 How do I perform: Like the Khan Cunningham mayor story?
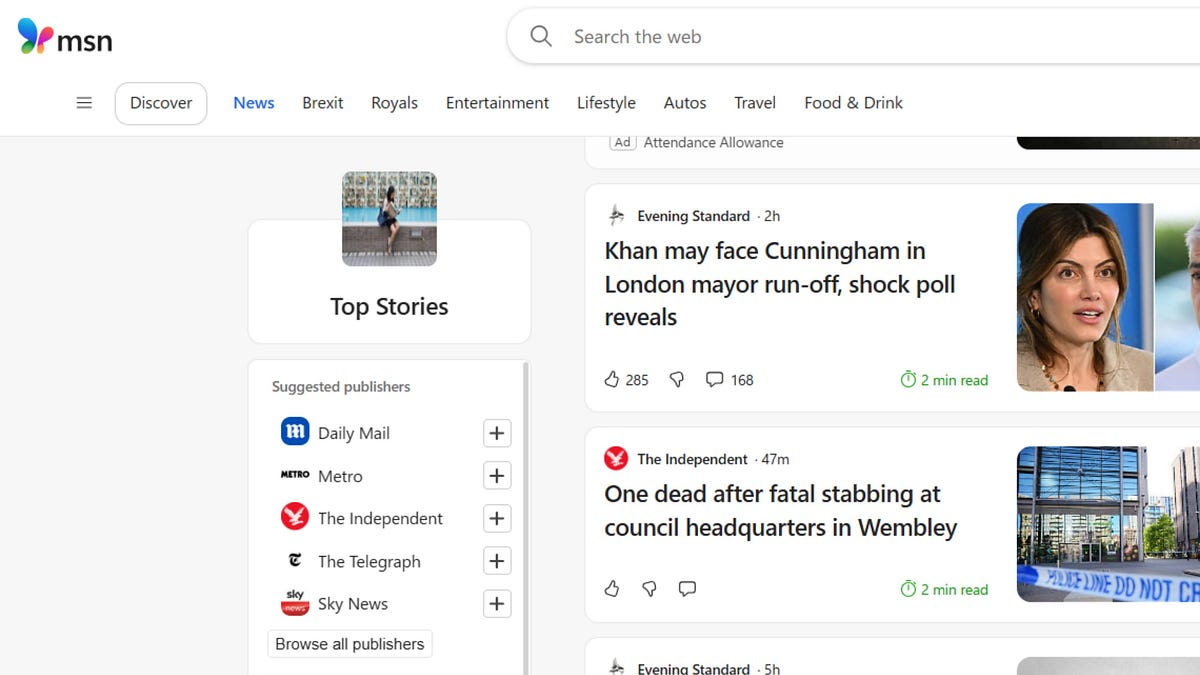point(612,379)
